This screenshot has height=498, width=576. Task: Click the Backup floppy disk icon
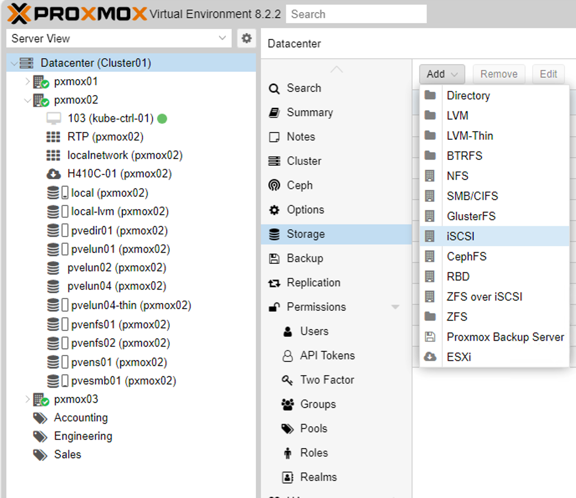(x=274, y=259)
